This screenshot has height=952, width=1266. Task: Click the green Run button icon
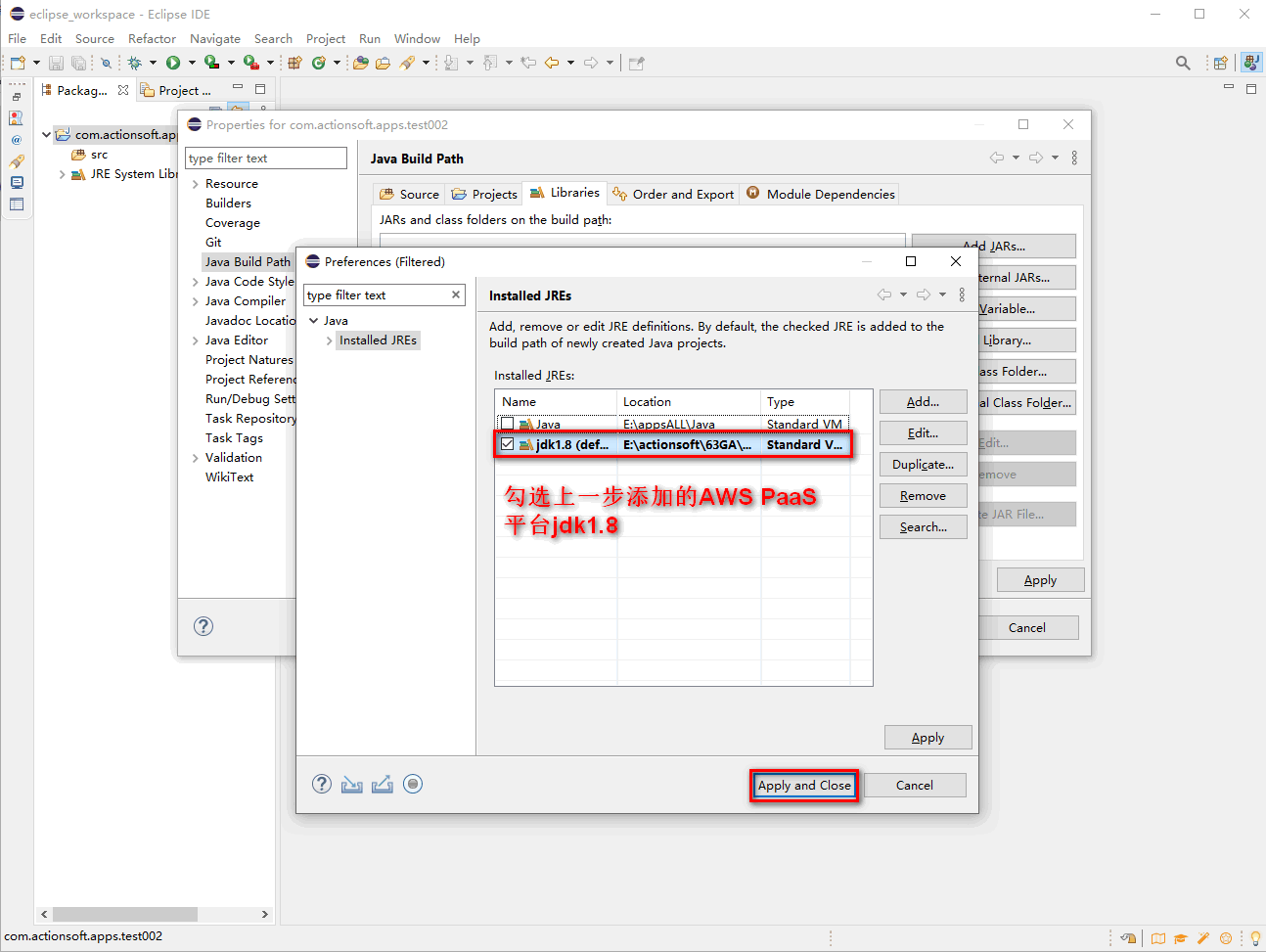[173, 63]
